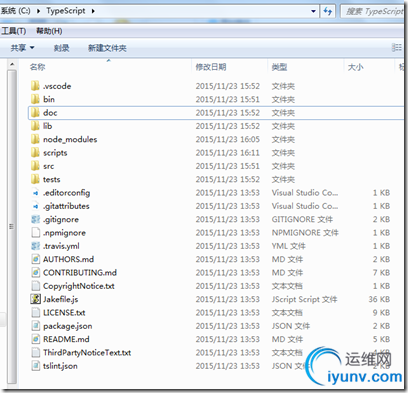This screenshot has width=408, height=393.
Task: Select the file name .gitignore
Action: 61,219
